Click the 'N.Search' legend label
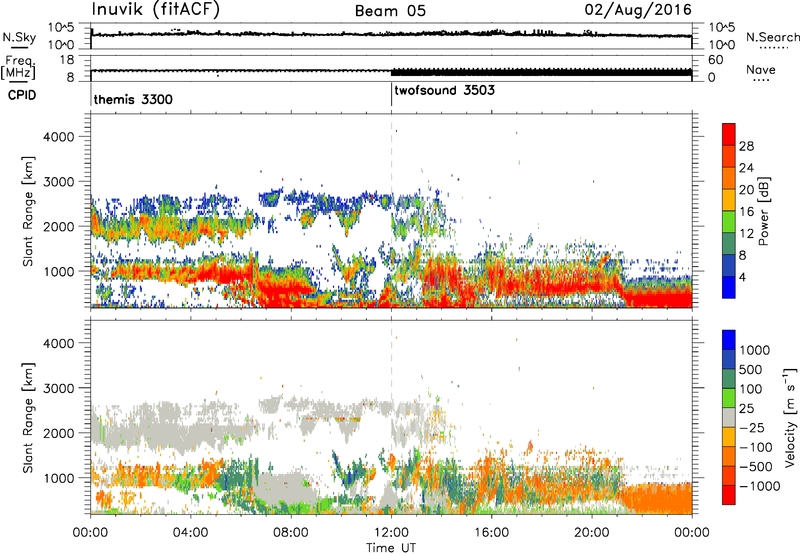The height and width of the screenshot is (554, 800). point(772,37)
